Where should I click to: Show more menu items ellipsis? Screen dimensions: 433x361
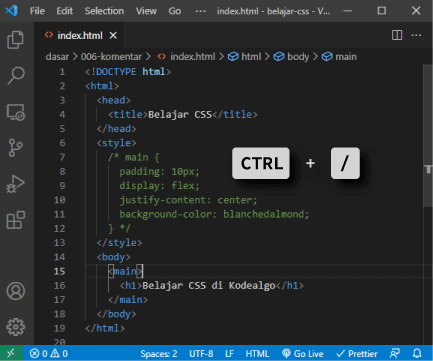[200, 11]
